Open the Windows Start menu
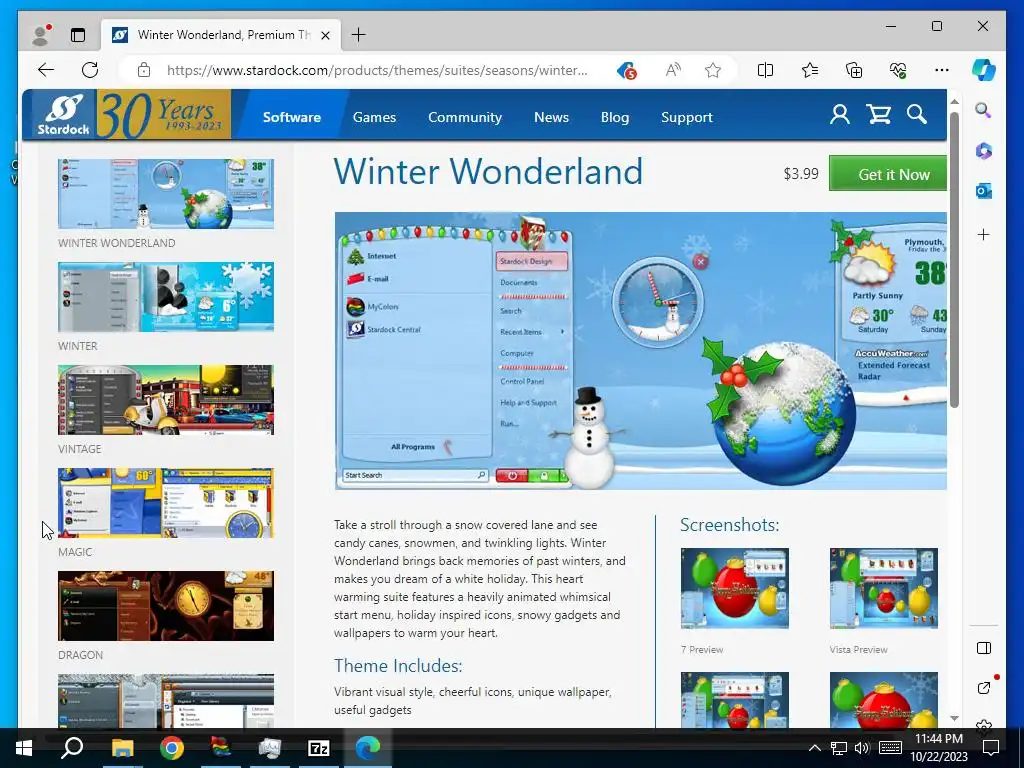Screen dimensions: 1024x768 [x=24, y=748]
